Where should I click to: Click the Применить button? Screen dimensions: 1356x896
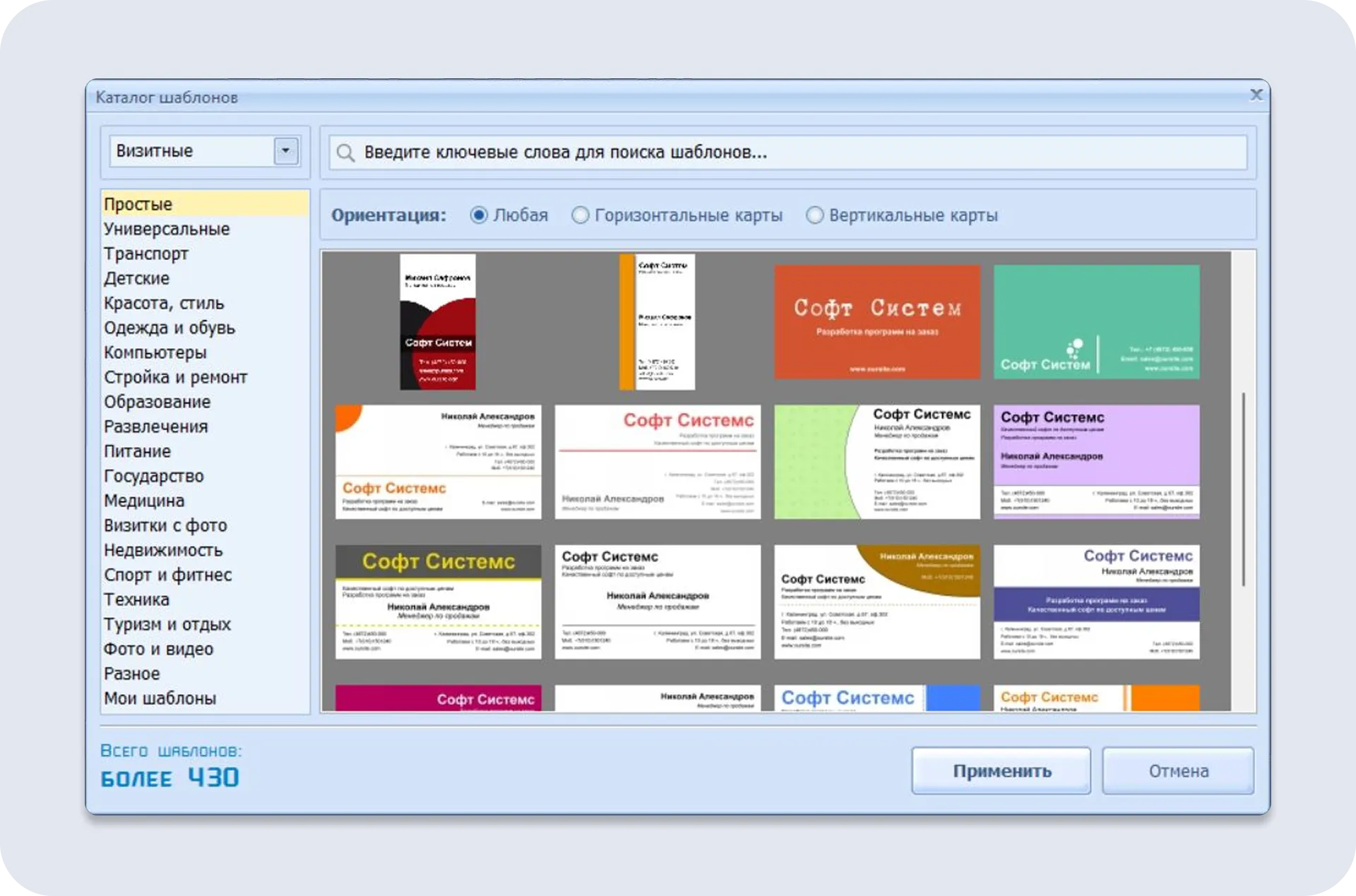point(1001,771)
